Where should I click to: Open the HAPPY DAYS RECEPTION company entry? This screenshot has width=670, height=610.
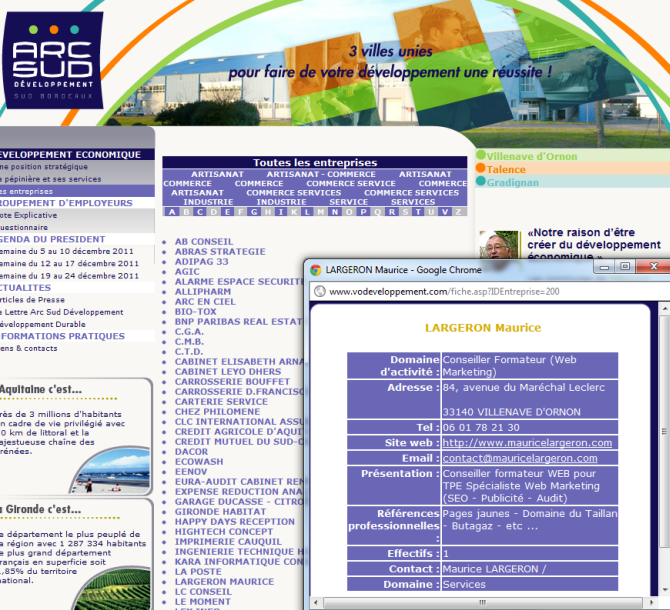coord(235,522)
